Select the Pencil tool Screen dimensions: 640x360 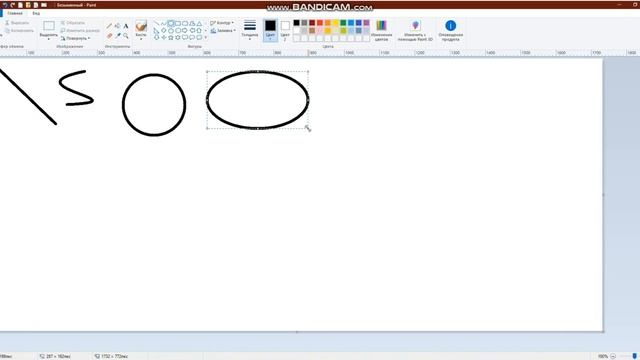pos(109,26)
